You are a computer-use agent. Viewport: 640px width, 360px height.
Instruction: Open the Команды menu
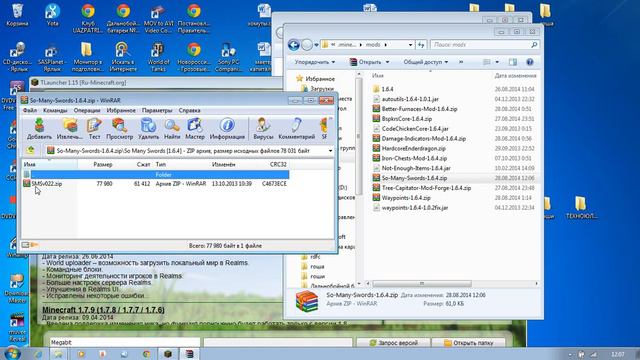pos(55,110)
